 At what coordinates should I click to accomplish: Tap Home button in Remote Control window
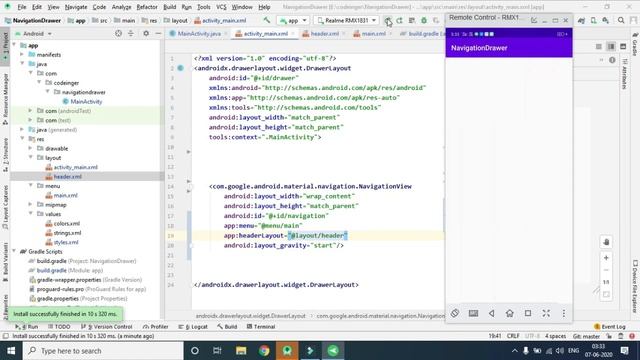click(x=509, y=313)
